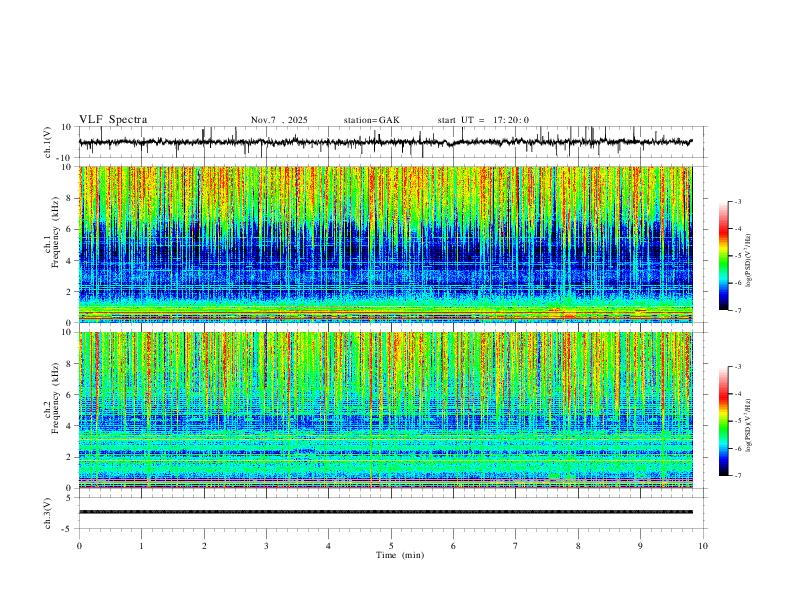This screenshot has height=612, width=792.
Task: Click the ch.3 black signal band
Action: [386, 512]
